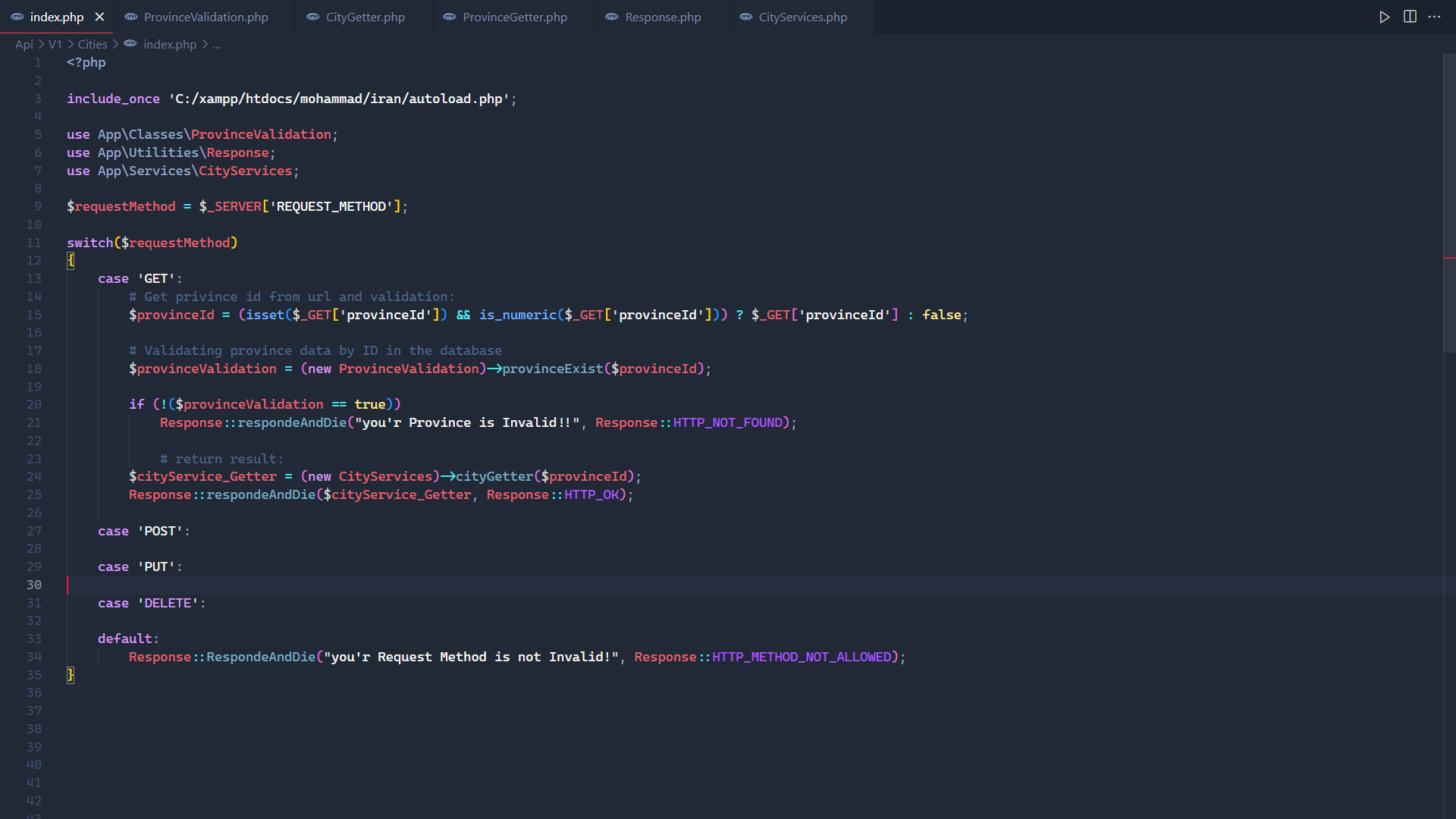Click the is_numeric function call

(x=518, y=315)
